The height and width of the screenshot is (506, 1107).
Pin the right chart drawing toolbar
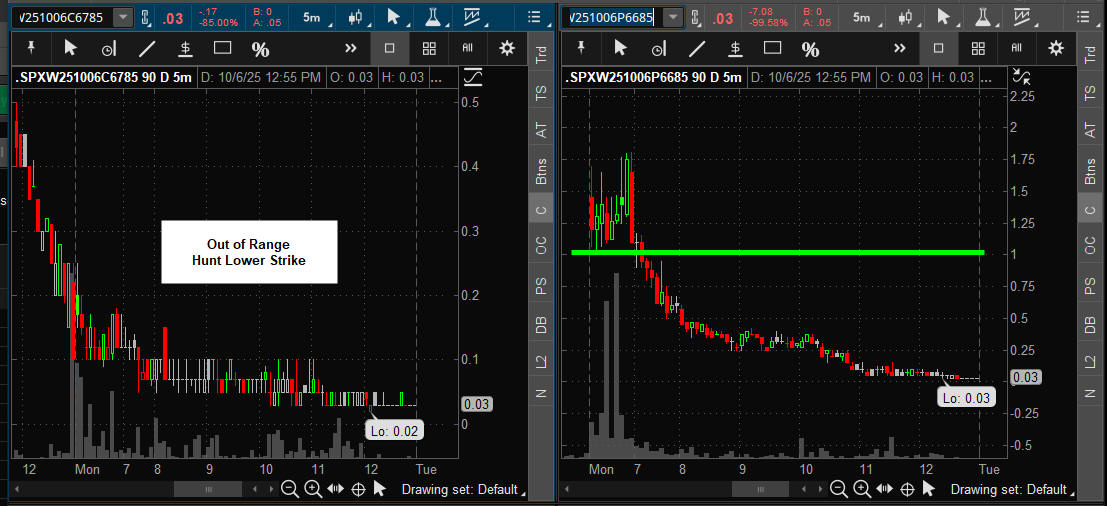[x=580, y=47]
